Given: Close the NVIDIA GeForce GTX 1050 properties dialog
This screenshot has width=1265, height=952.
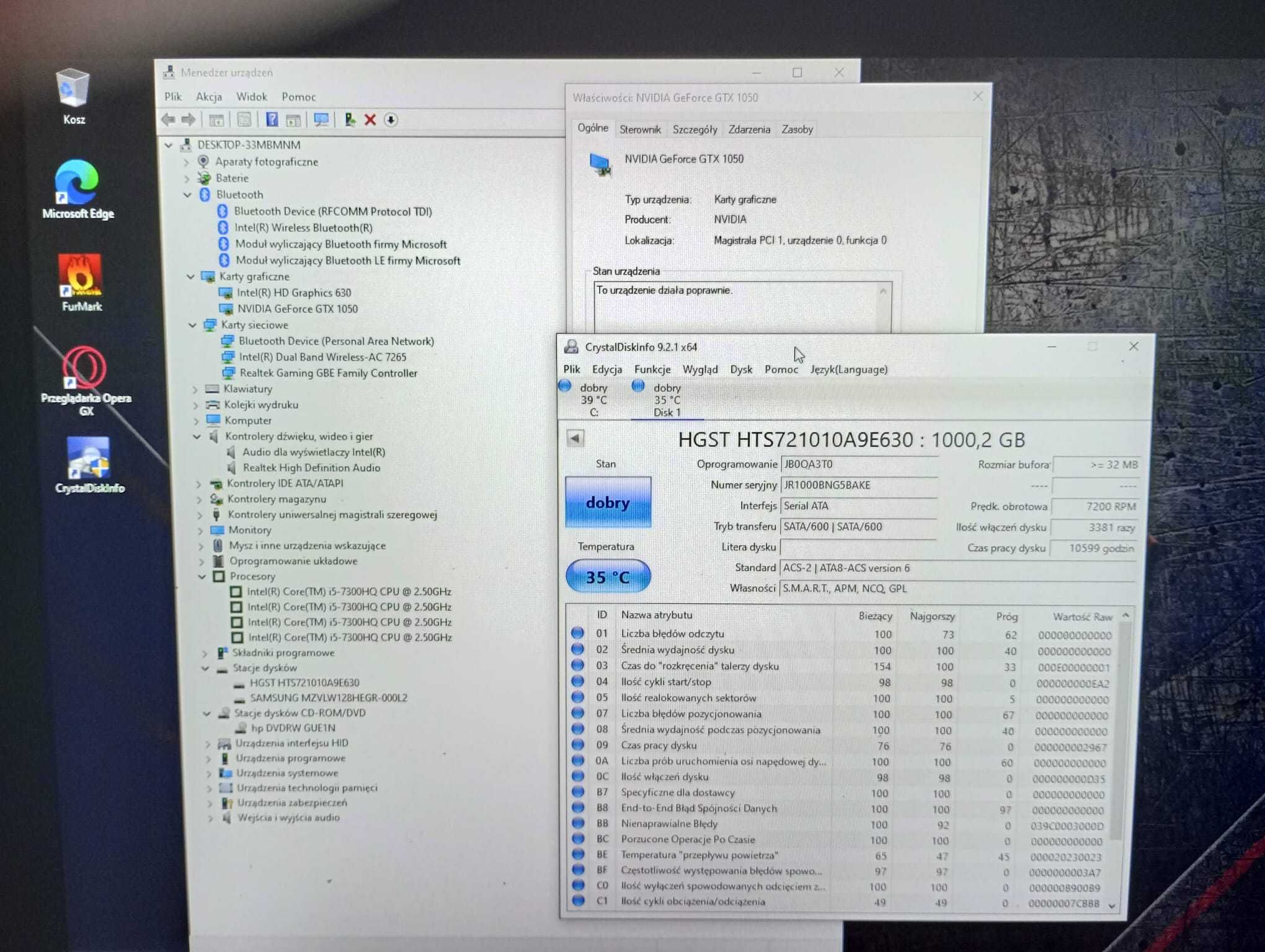Looking at the screenshot, I should (978, 96).
